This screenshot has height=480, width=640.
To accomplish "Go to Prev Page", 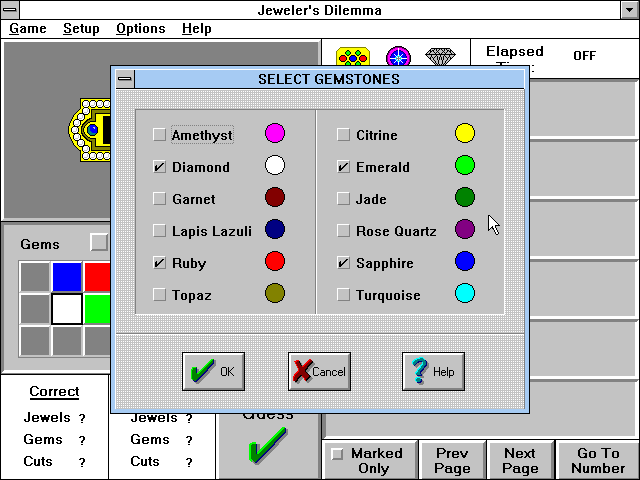I will click(x=452, y=460).
